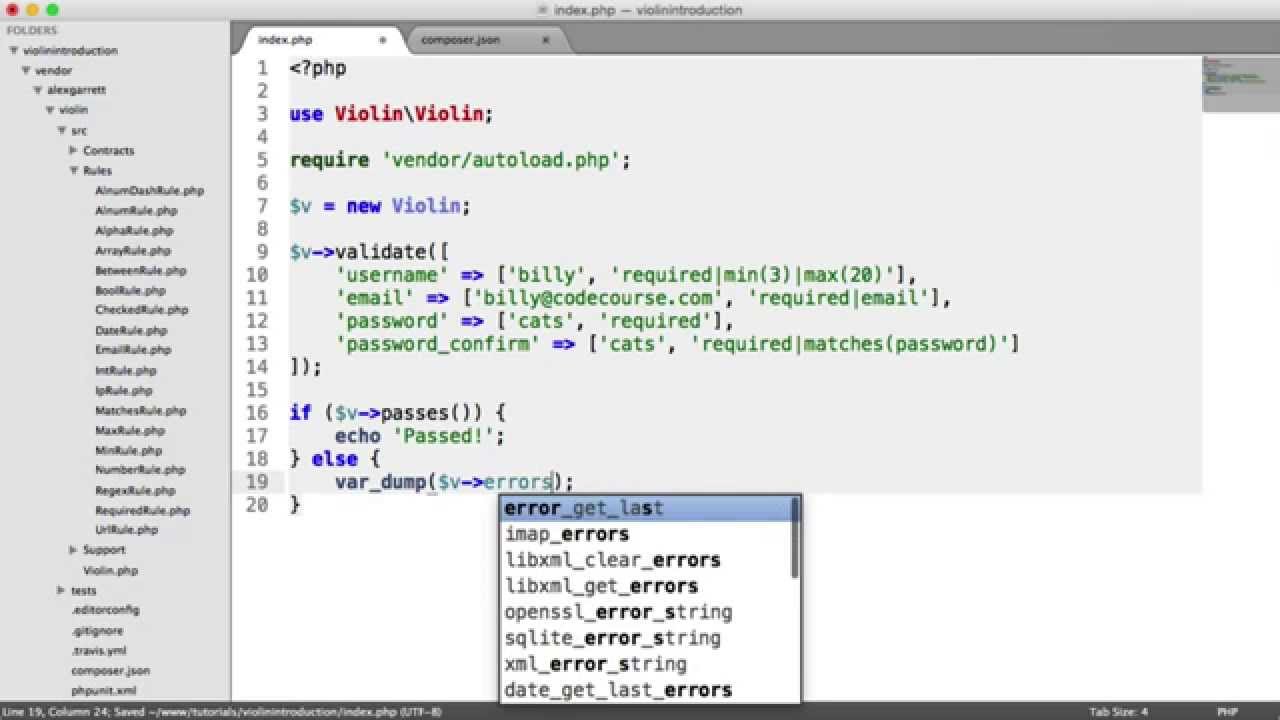Viewport: 1280px width, 720px height.
Task: Click the autocomplete popup scrollbar thumb
Action: [796, 538]
